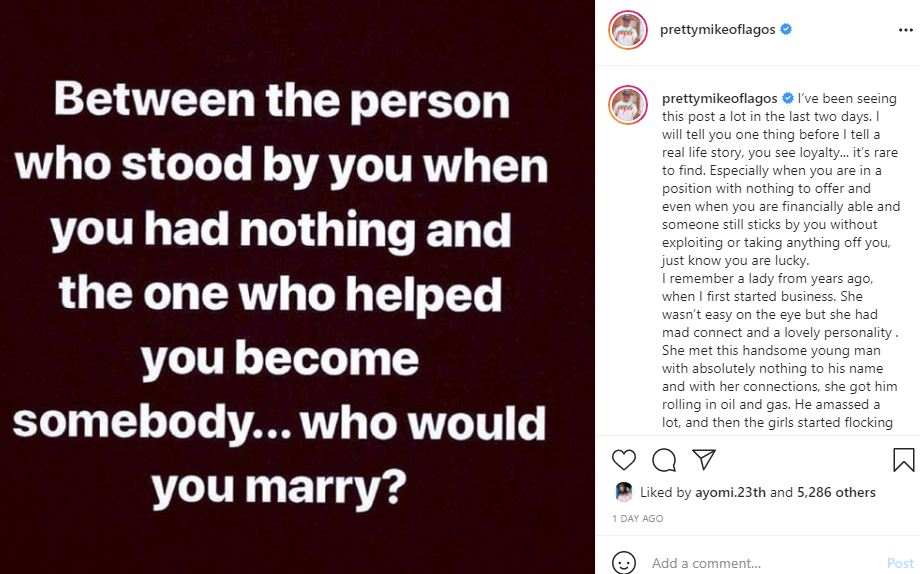The image size is (920, 574).
Task: Open prettymikeoflagos profile from header username
Action: pos(718,29)
